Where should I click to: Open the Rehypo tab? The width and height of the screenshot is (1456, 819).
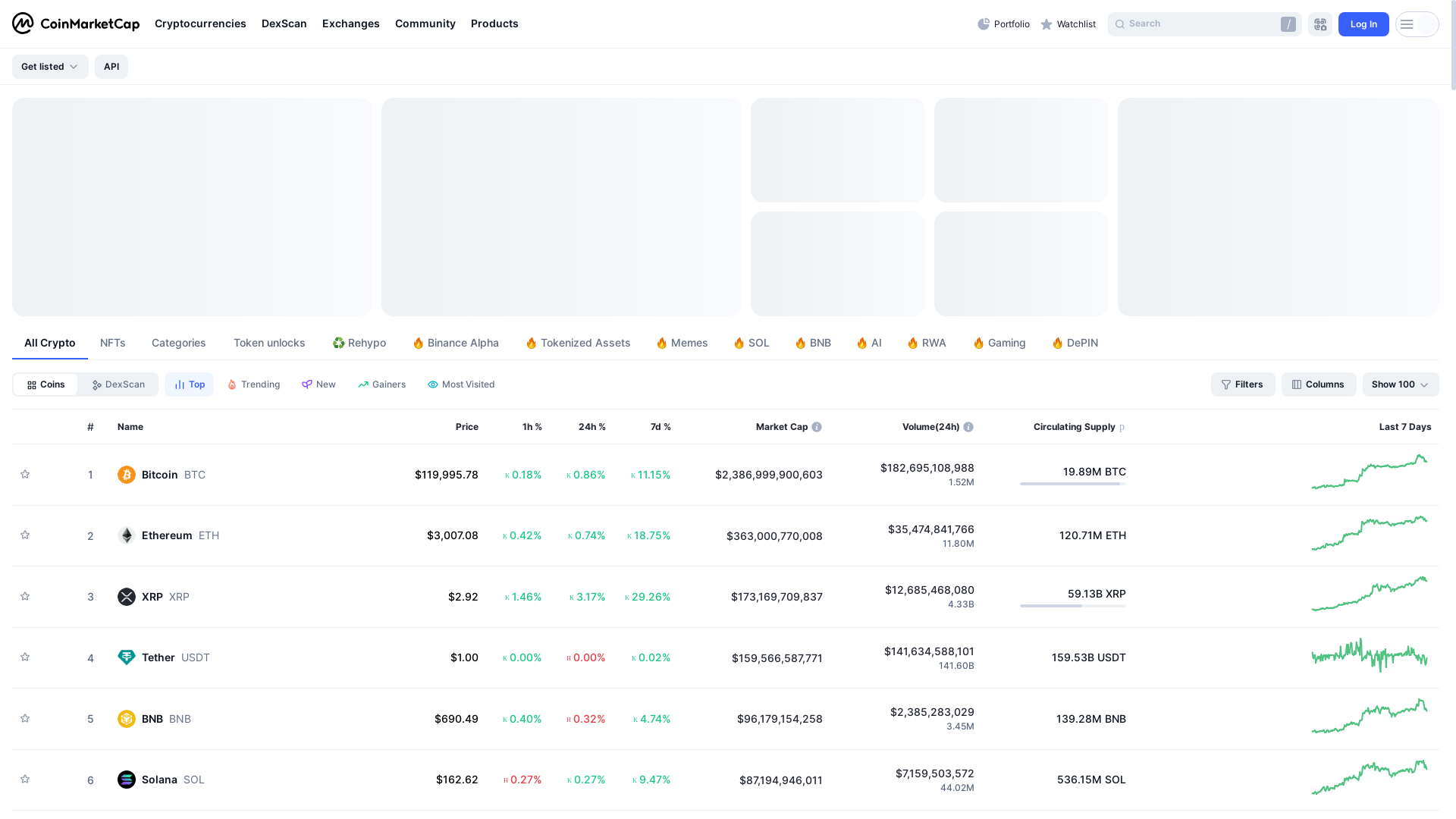359,343
